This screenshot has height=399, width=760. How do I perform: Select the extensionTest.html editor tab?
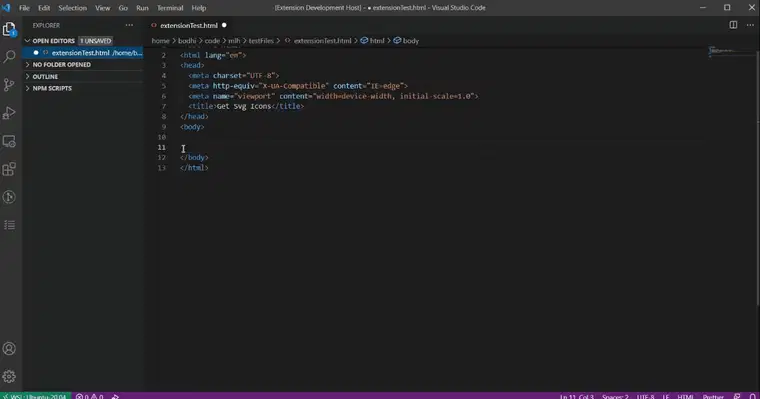(189, 25)
